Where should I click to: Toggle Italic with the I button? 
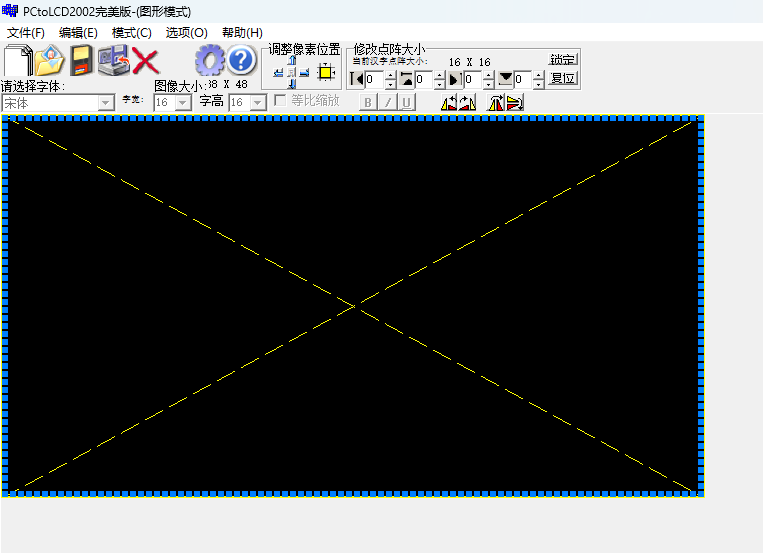[x=387, y=103]
